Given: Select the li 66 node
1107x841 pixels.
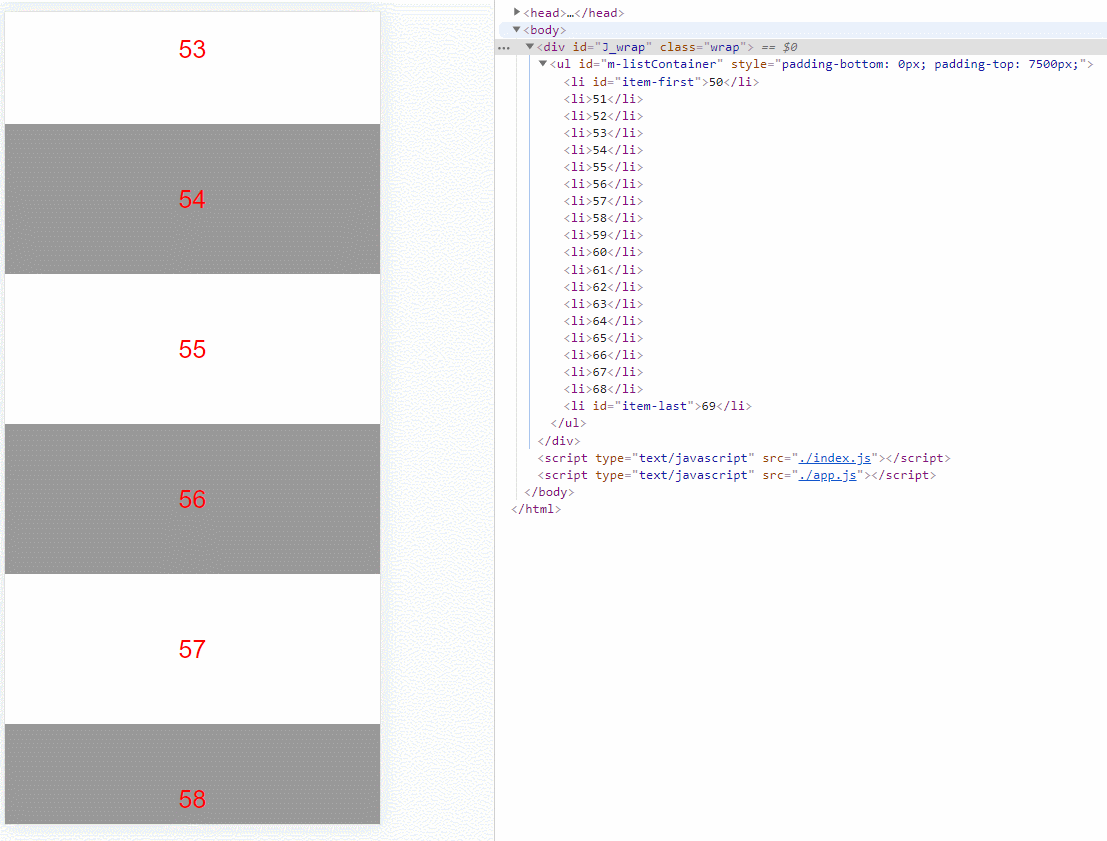Looking at the screenshot, I should pyautogui.click(x=603, y=354).
